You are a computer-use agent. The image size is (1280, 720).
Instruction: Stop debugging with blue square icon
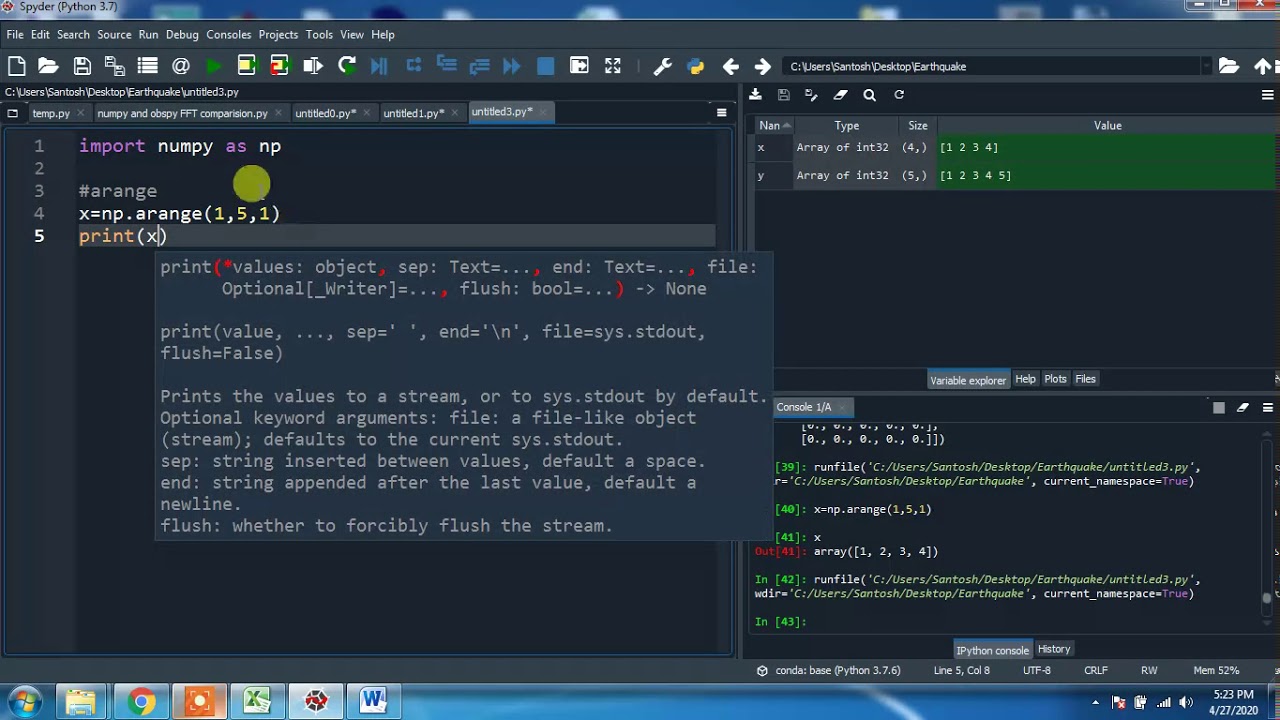[x=545, y=66]
